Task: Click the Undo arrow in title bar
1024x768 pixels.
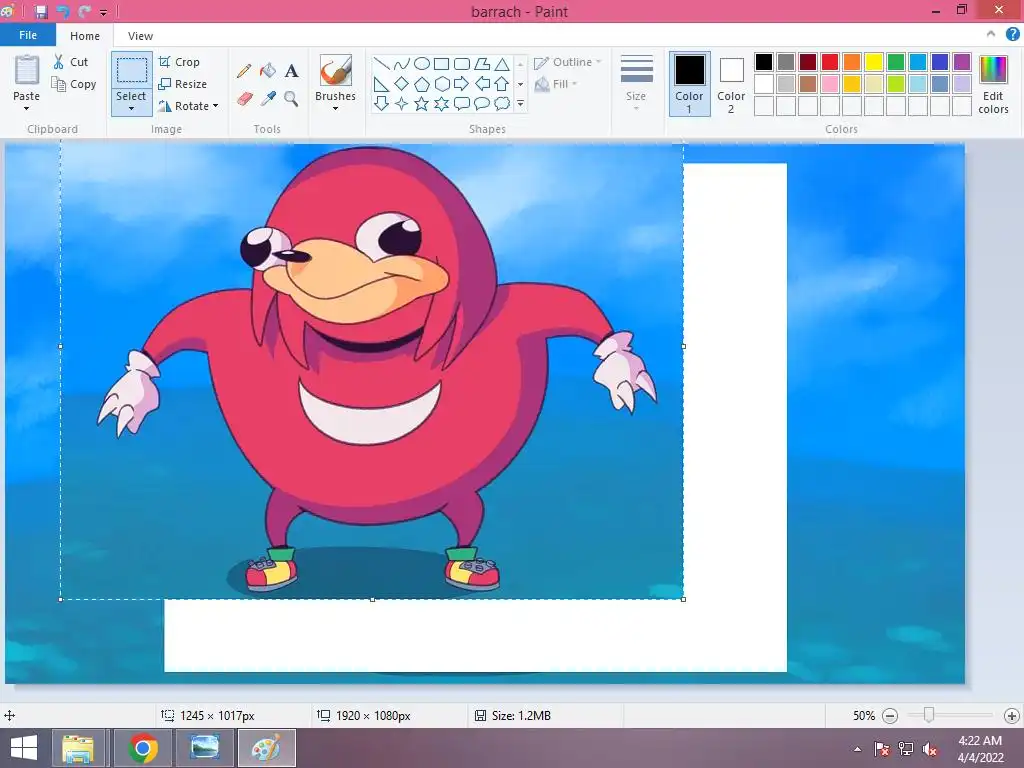Action: pyautogui.click(x=63, y=11)
